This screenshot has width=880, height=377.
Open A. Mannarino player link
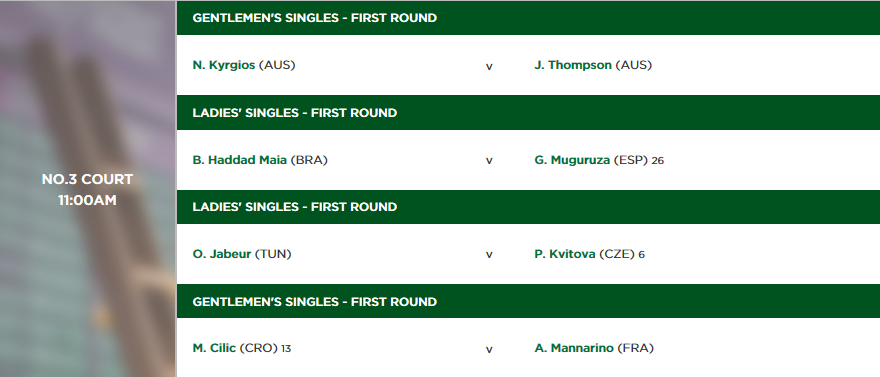pos(574,348)
